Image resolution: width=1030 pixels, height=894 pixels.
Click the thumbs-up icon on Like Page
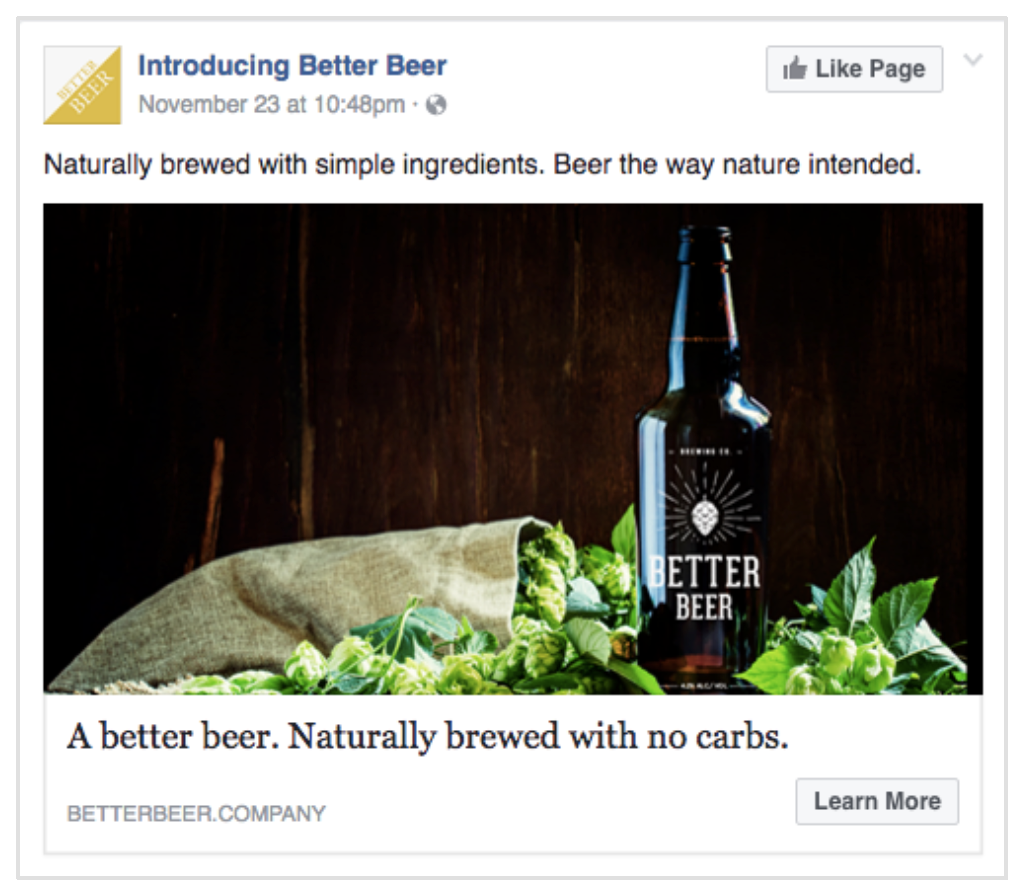[795, 69]
